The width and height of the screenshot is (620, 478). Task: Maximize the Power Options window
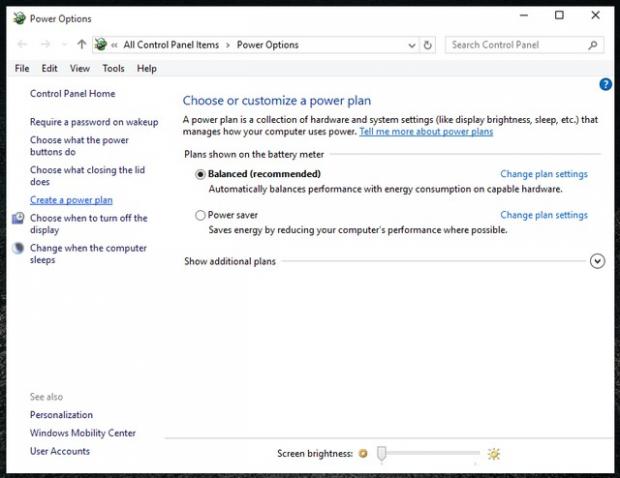tap(559, 15)
